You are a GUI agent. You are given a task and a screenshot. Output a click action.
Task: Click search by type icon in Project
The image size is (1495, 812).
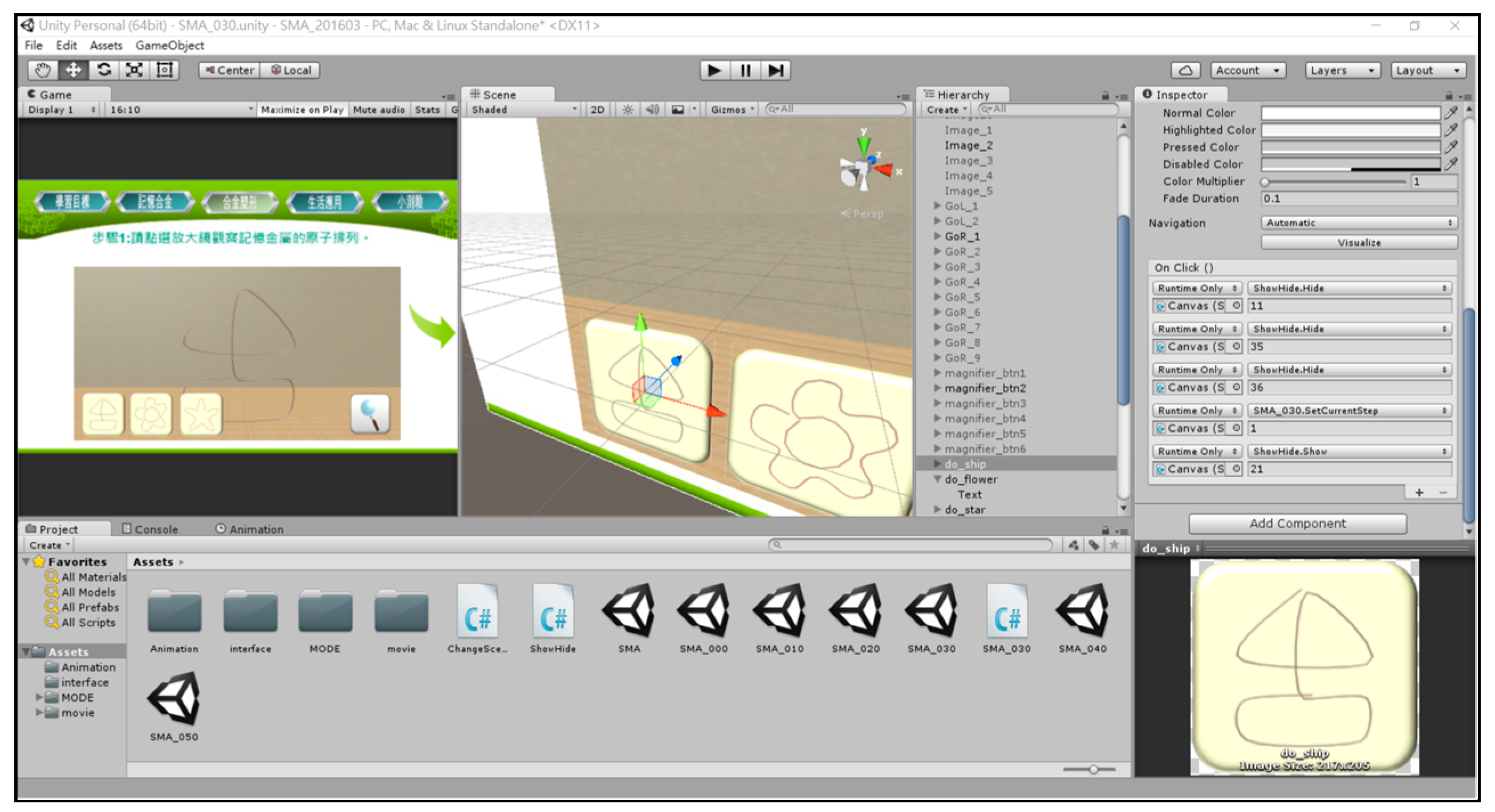pyautogui.click(x=1073, y=545)
